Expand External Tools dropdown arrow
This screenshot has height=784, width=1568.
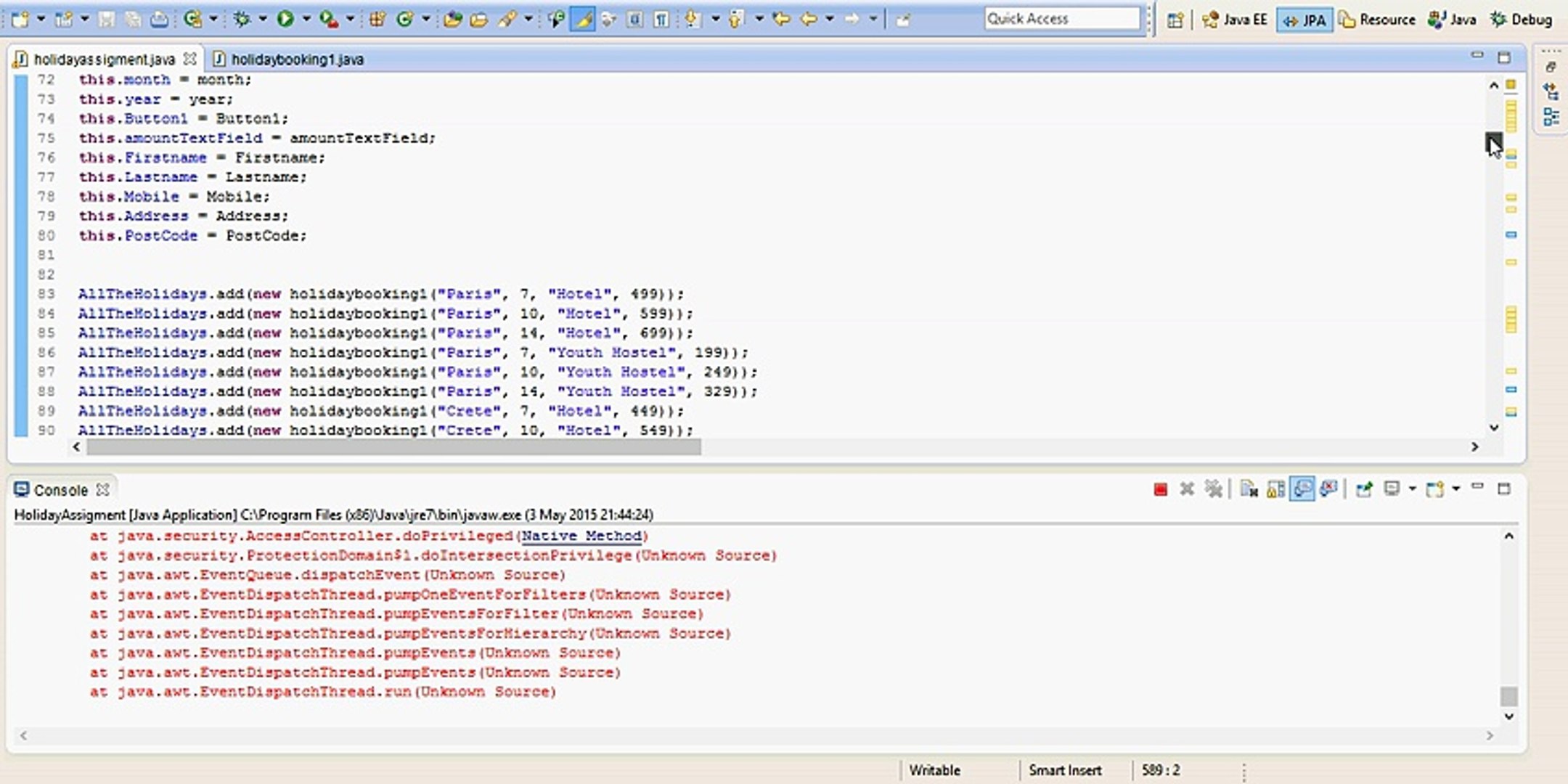coord(350,20)
